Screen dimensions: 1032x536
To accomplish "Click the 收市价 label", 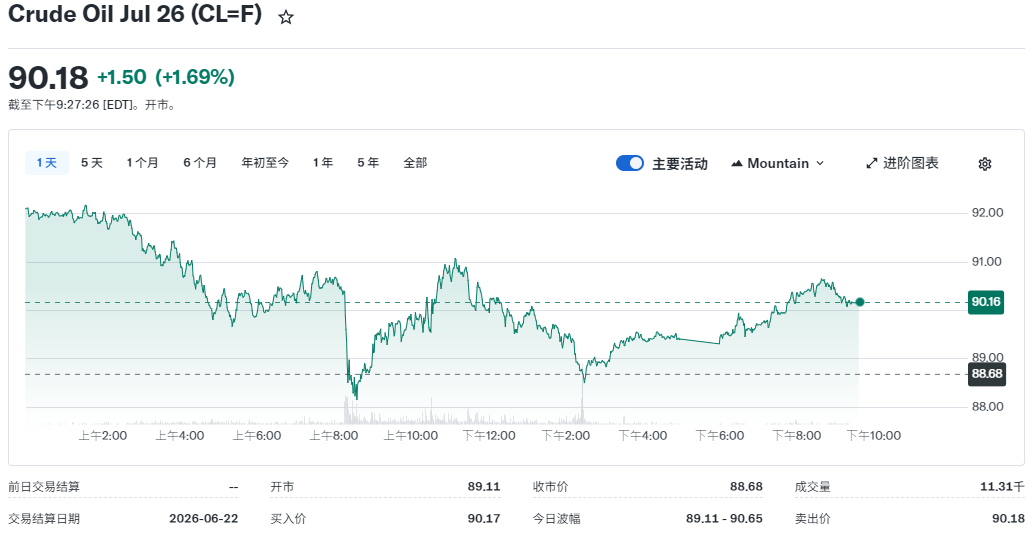I will coord(550,487).
